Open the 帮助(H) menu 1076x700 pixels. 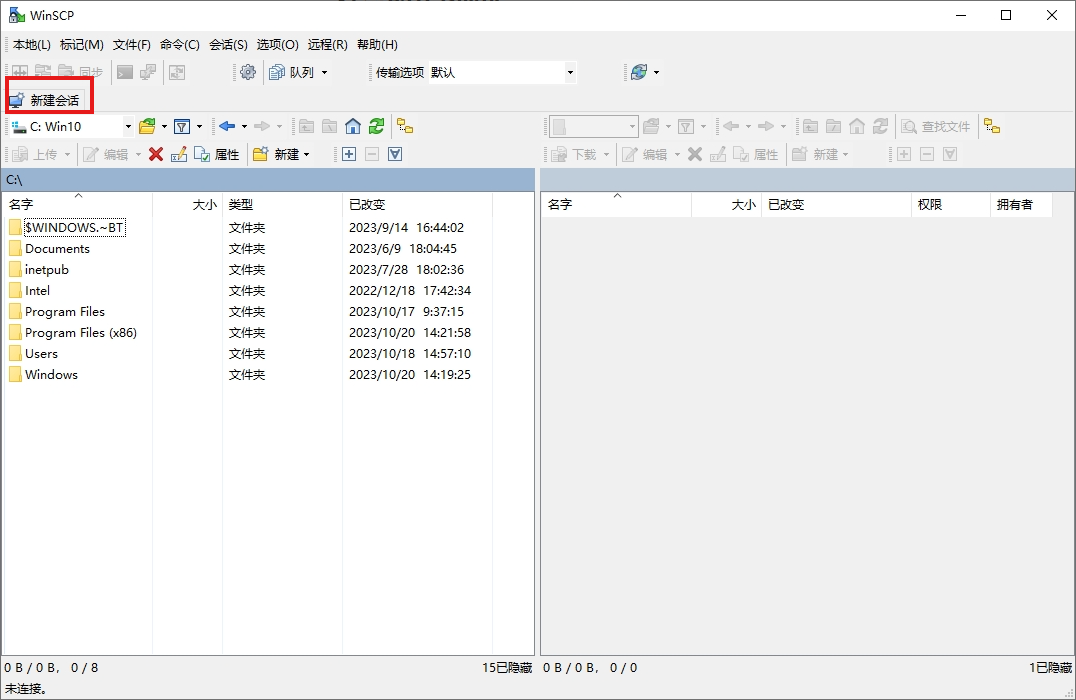click(x=377, y=45)
